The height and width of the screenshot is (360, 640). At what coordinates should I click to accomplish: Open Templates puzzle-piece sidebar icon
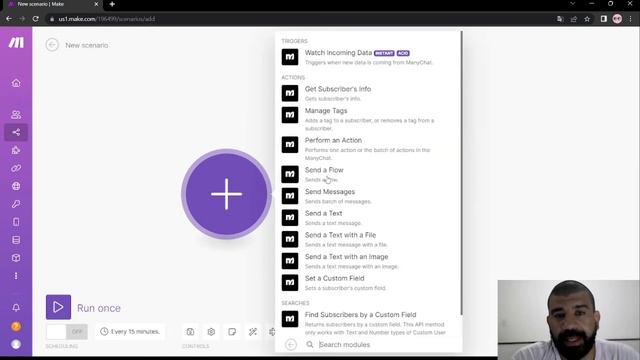pos(16,150)
